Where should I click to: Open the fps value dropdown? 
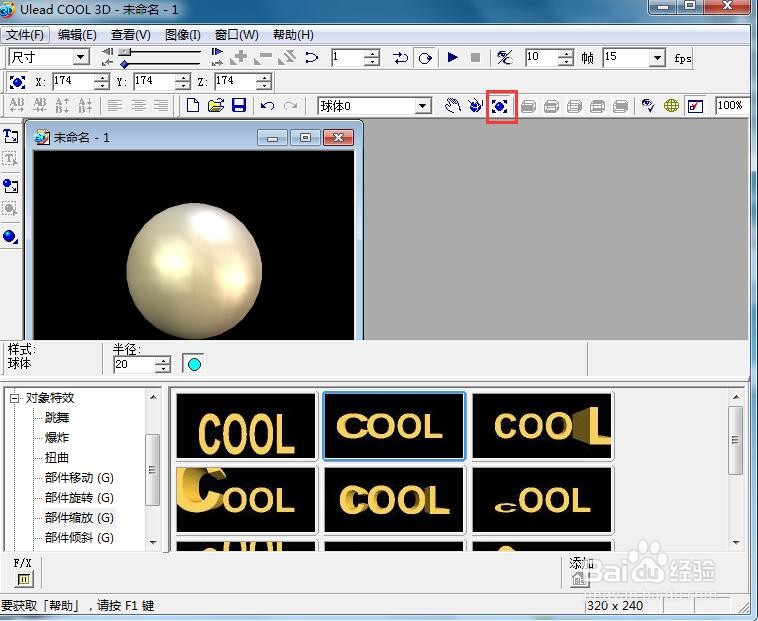click(x=656, y=58)
